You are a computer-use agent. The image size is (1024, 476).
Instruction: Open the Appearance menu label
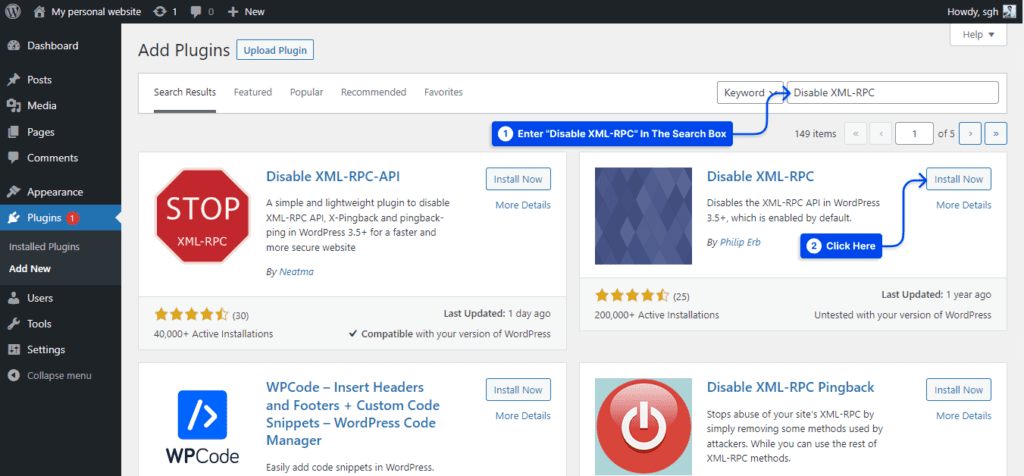(55, 192)
